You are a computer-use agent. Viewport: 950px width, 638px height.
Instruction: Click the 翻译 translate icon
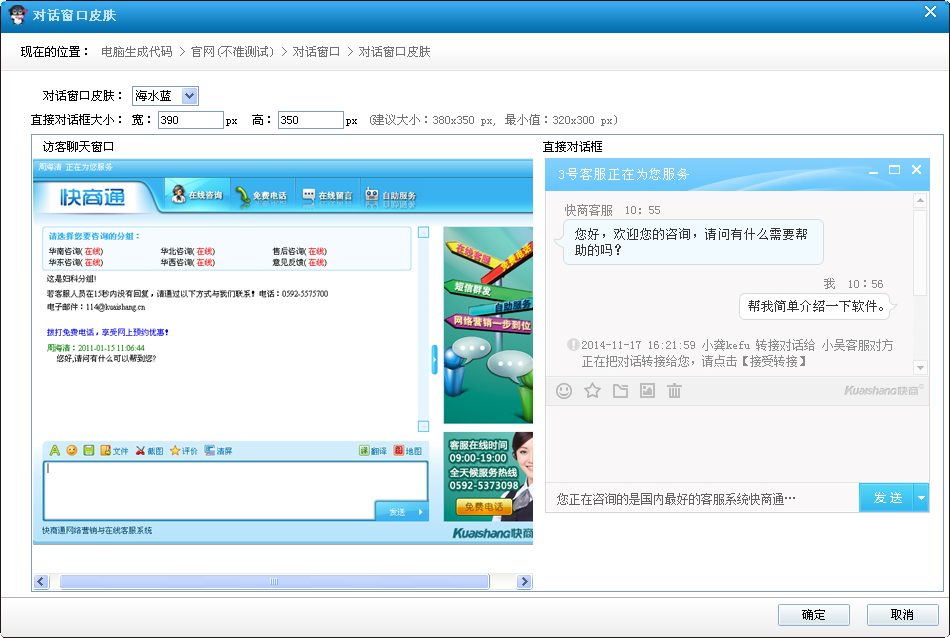pyautogui.click(x=365, y=451)
